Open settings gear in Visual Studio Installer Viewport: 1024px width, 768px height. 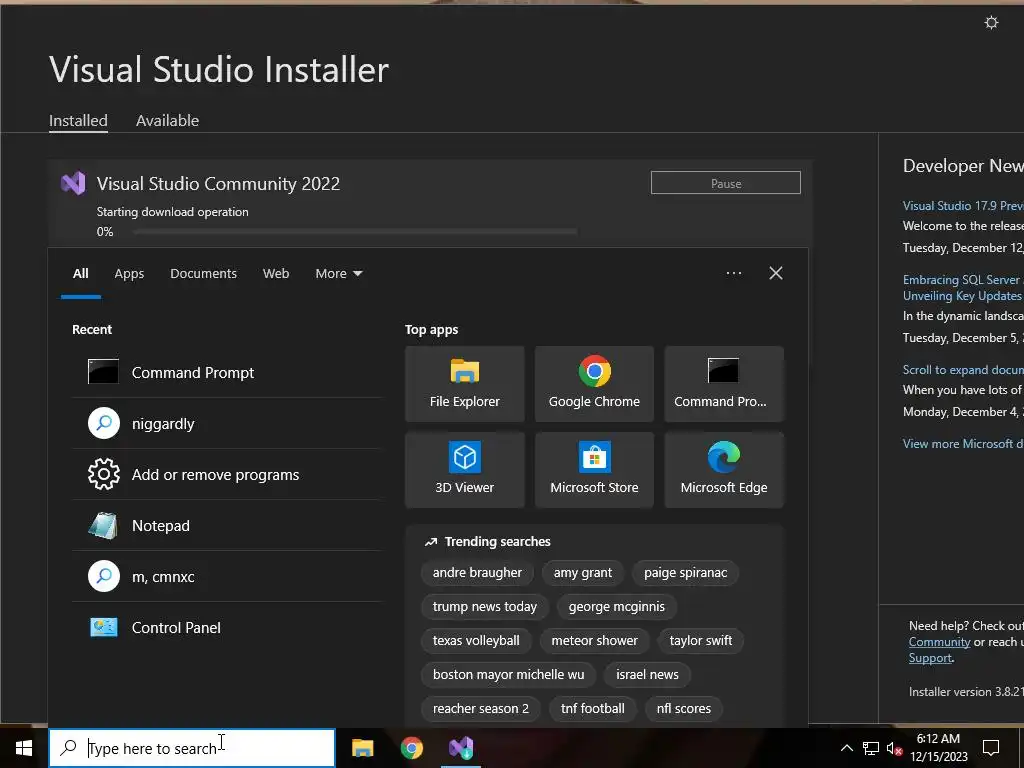click(x=991, y=23)
